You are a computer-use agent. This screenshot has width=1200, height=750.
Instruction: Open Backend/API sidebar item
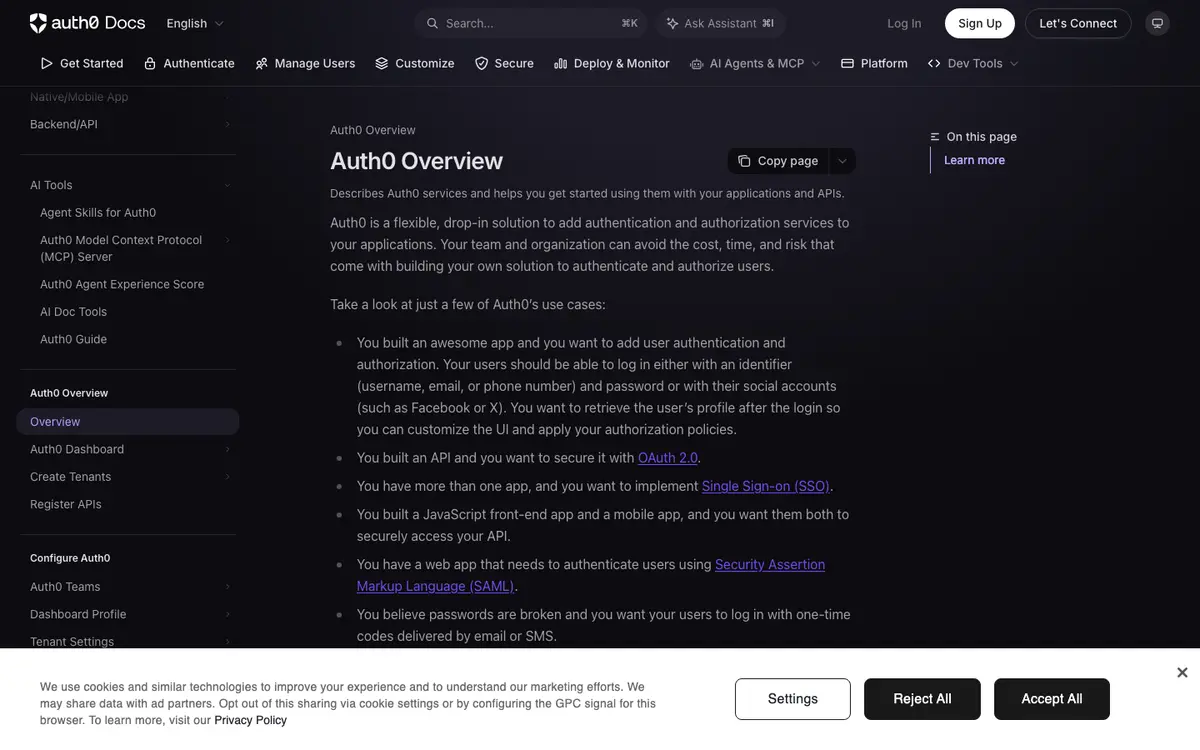coord(64,124)
